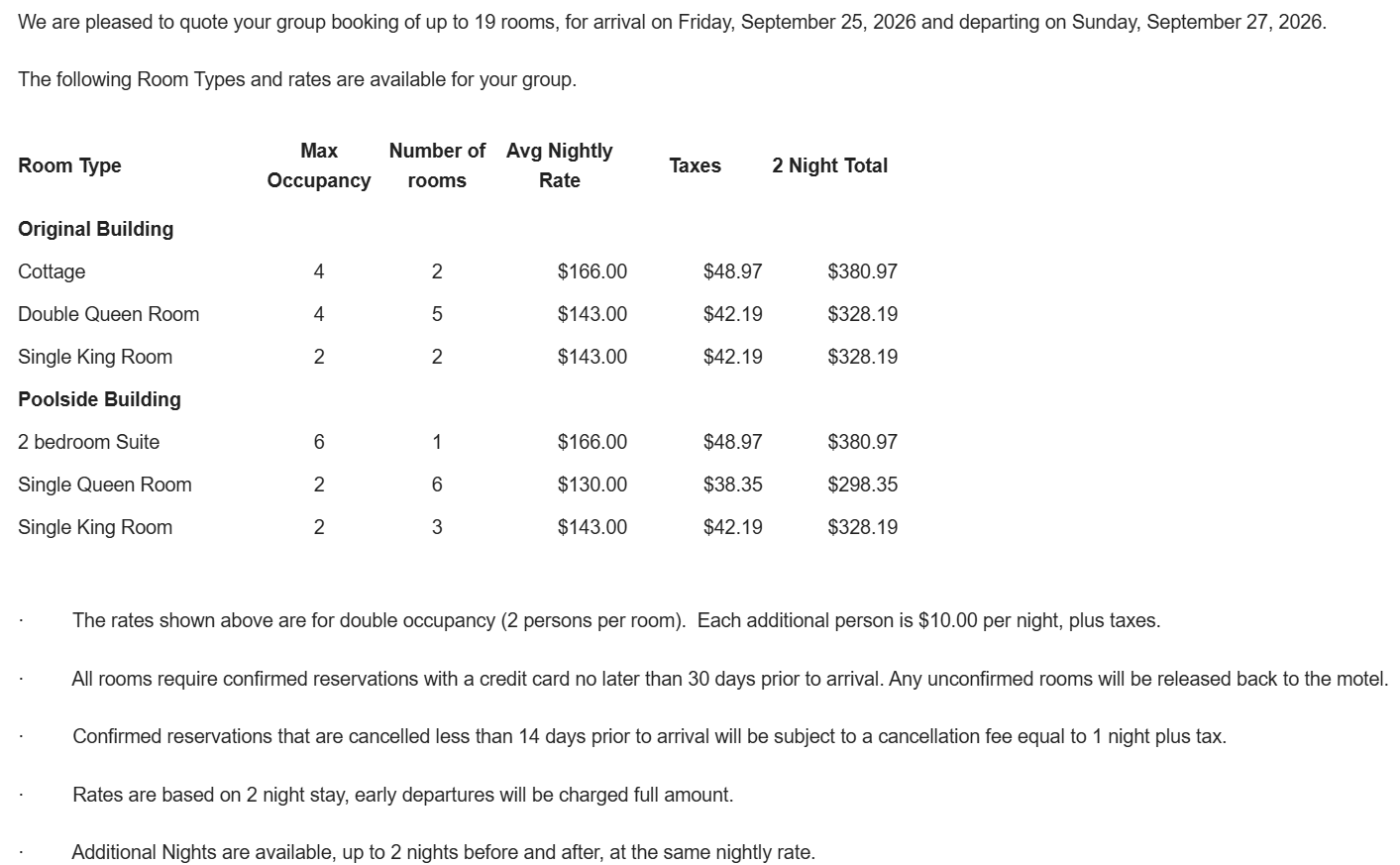Select the 2 Night Total header
The image size is (1400, 865).
tap(830, 165)
